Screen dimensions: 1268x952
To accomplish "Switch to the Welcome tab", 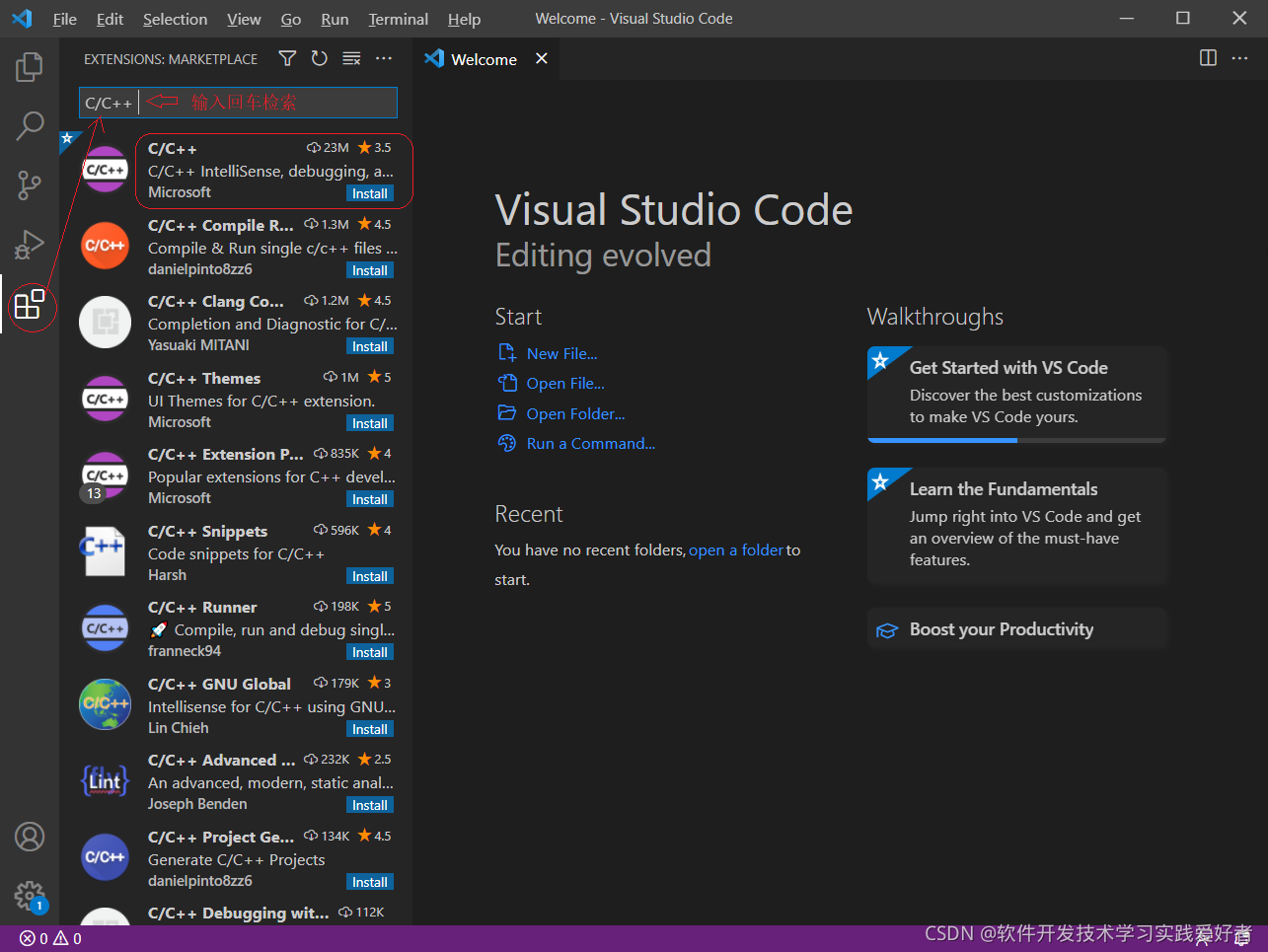I will point(484,59).
